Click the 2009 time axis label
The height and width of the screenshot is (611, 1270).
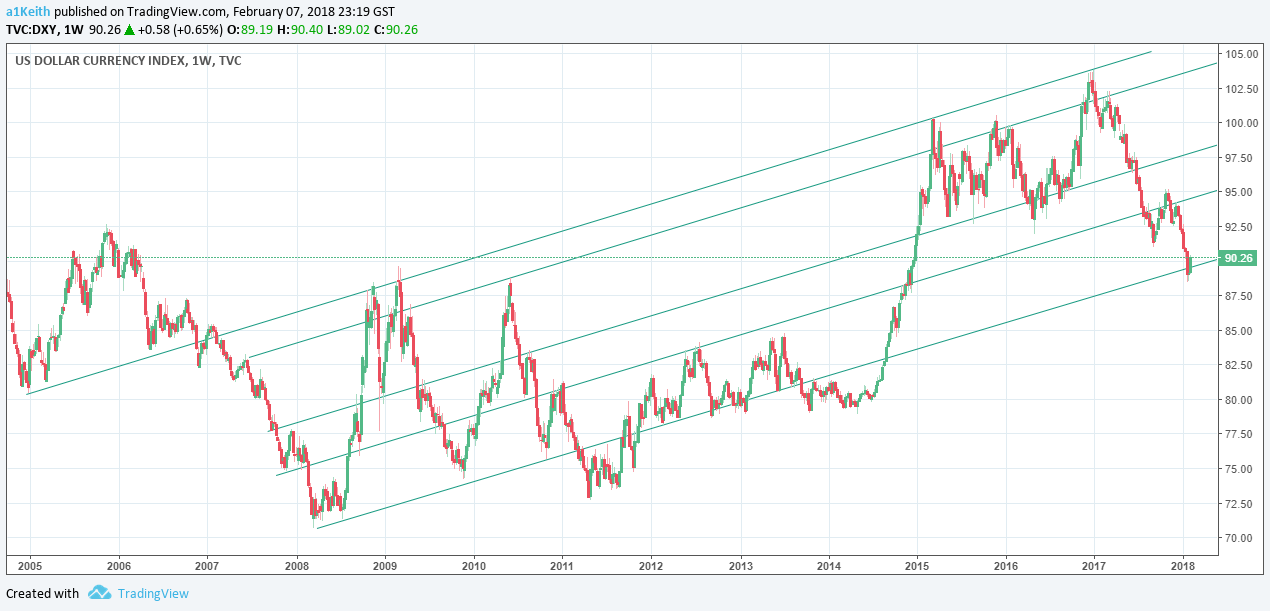click(x=385, y=564)
